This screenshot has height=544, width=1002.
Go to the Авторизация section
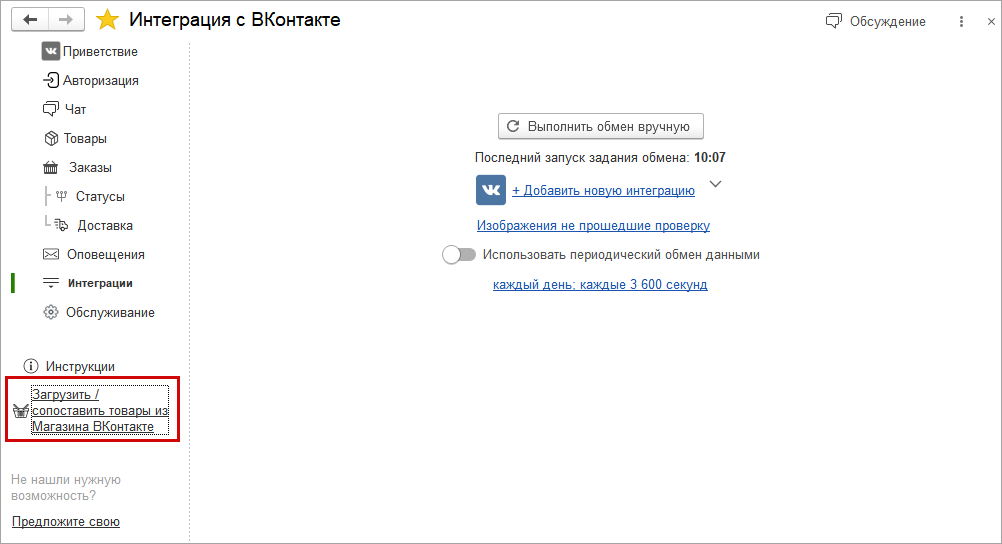(x=100, y=80)
